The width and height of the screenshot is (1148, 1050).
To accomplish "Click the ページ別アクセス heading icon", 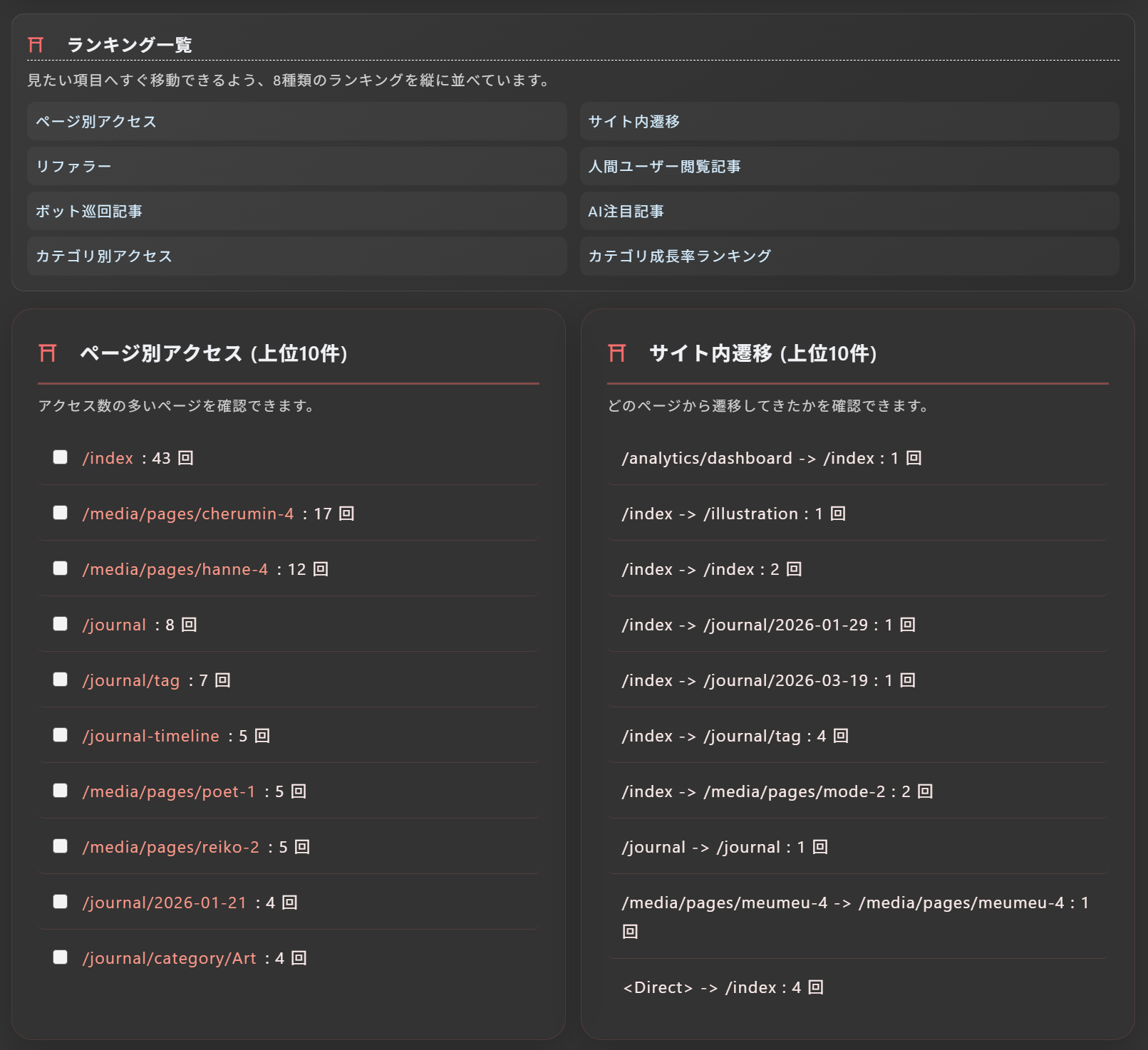I will [x=49, y=351].
